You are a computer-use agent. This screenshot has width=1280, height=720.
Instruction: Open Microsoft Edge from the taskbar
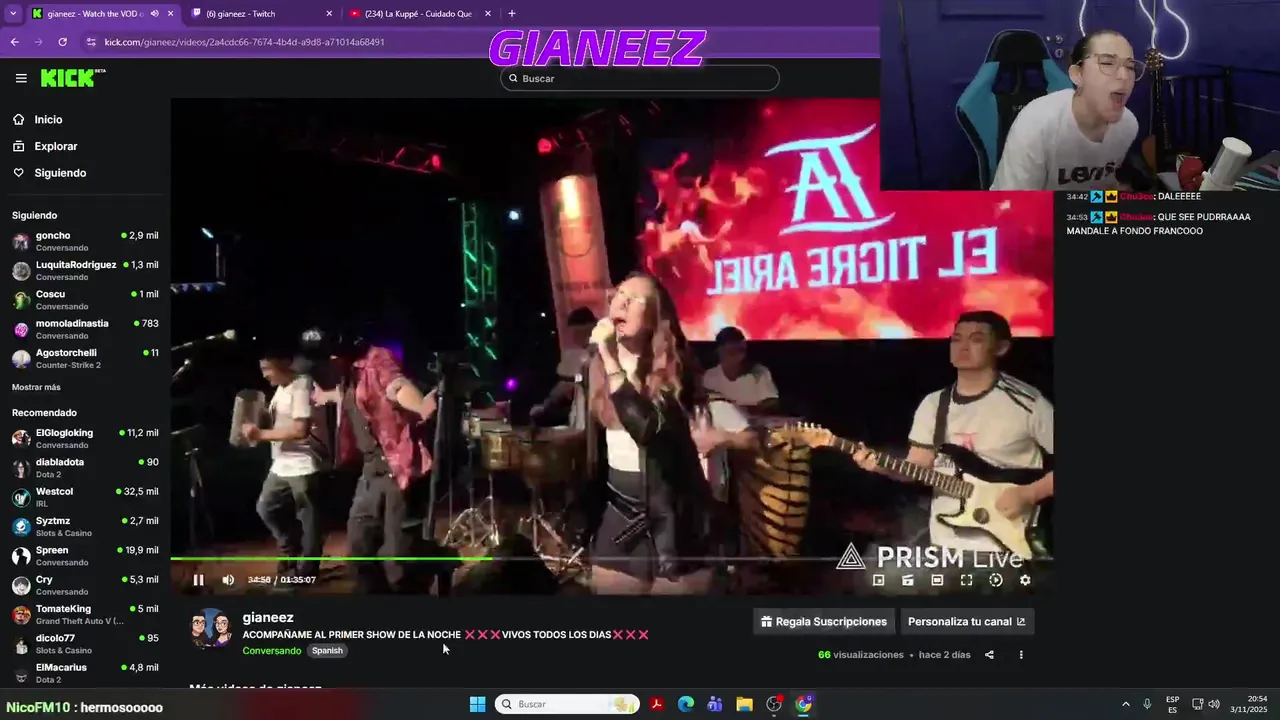pyautogui.click(x=686, y=704)
